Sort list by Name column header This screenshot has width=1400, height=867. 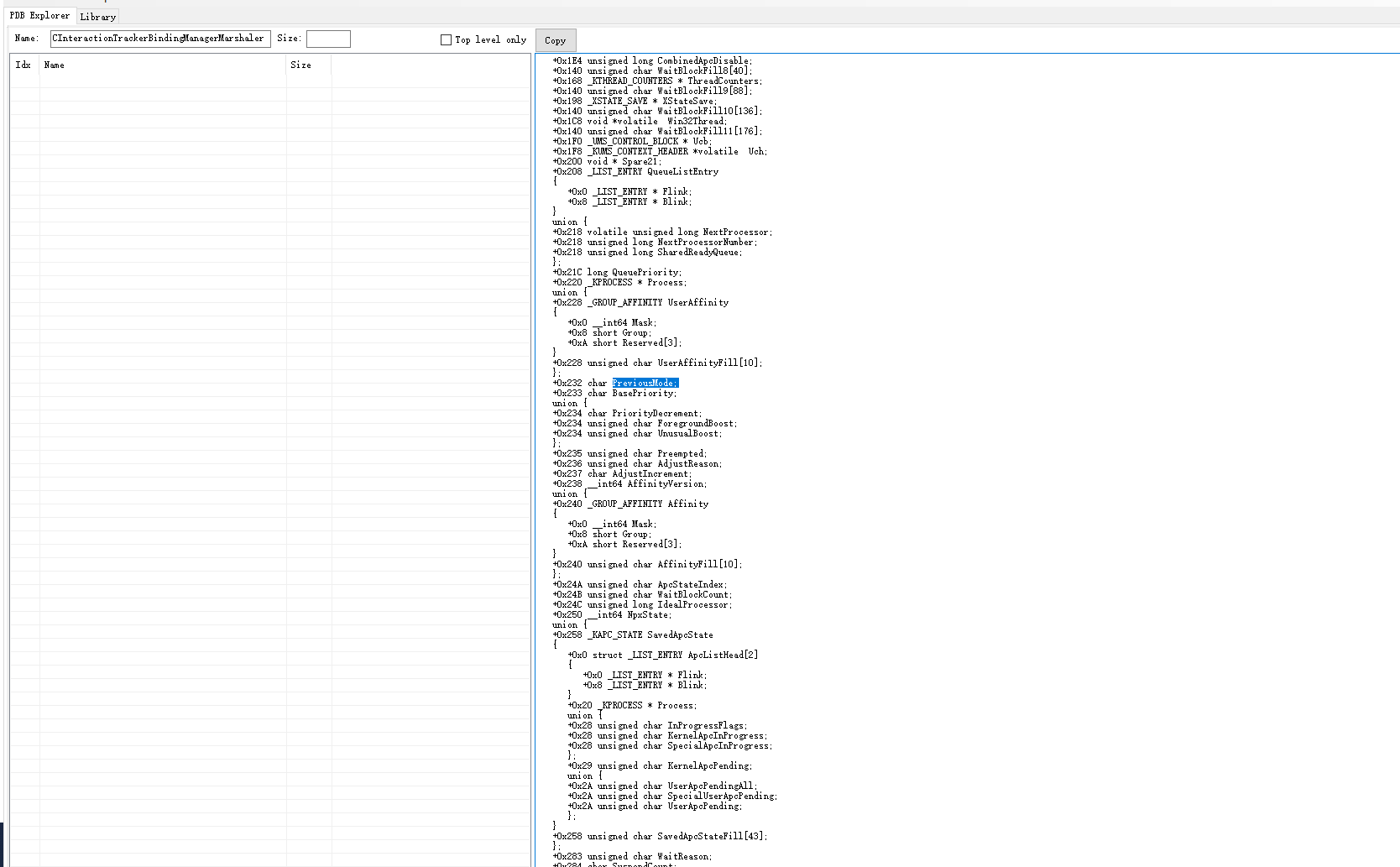pos(55,65)
